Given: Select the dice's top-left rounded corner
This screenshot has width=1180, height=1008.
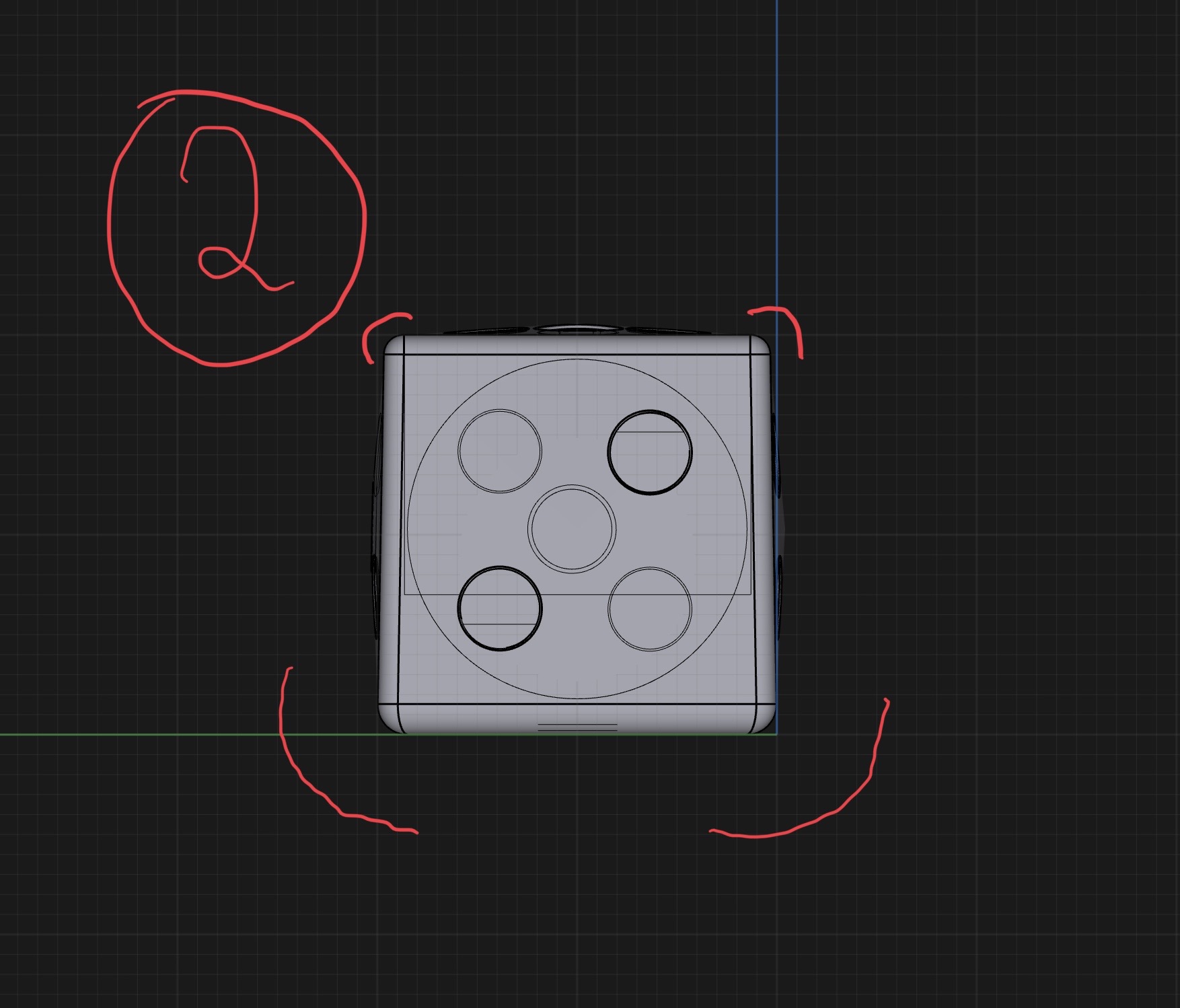Looking at the screenshot, I should click(394, 346).
